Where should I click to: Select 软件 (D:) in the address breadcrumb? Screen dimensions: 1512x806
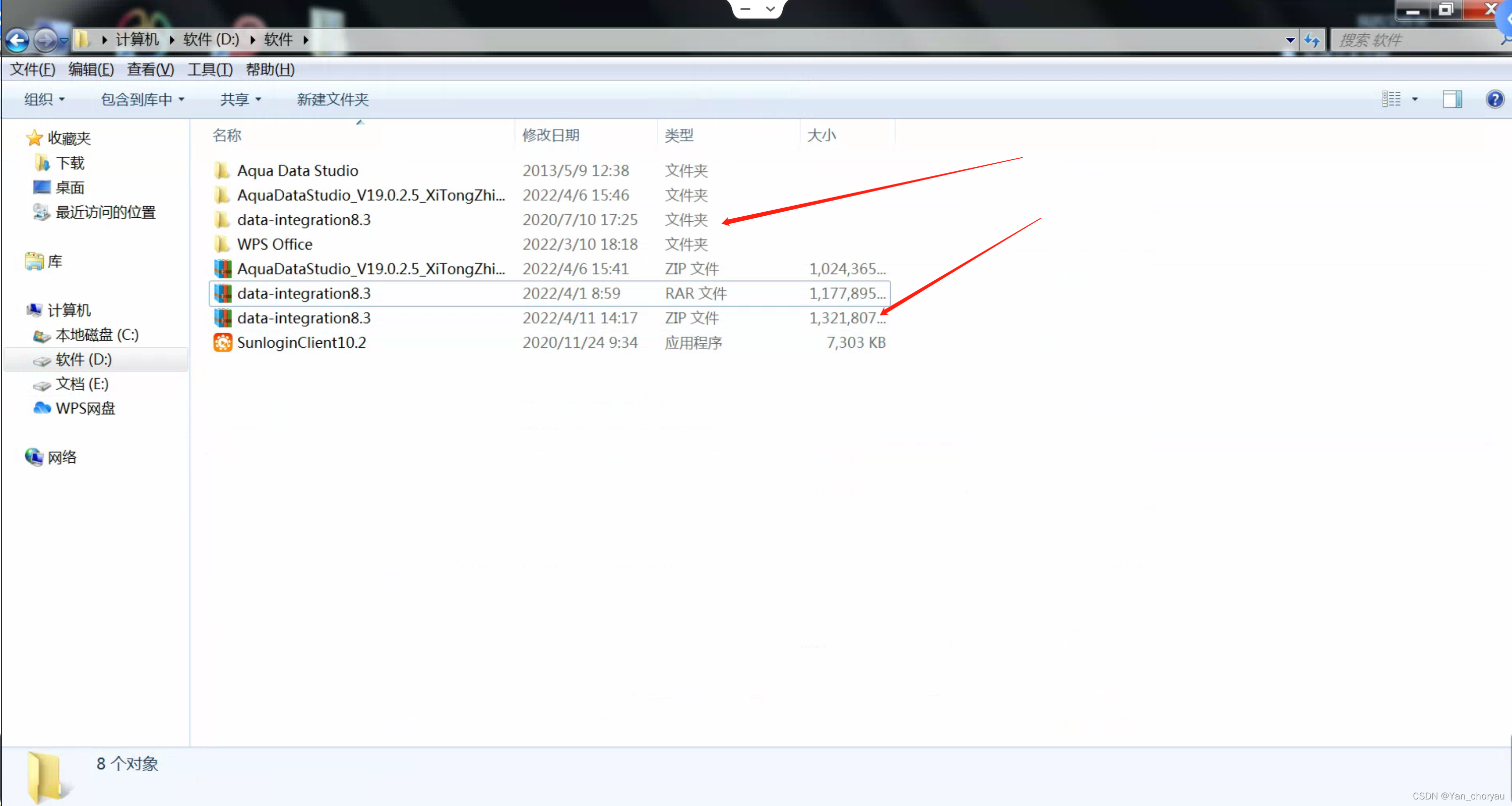click(x=211, y=39)
